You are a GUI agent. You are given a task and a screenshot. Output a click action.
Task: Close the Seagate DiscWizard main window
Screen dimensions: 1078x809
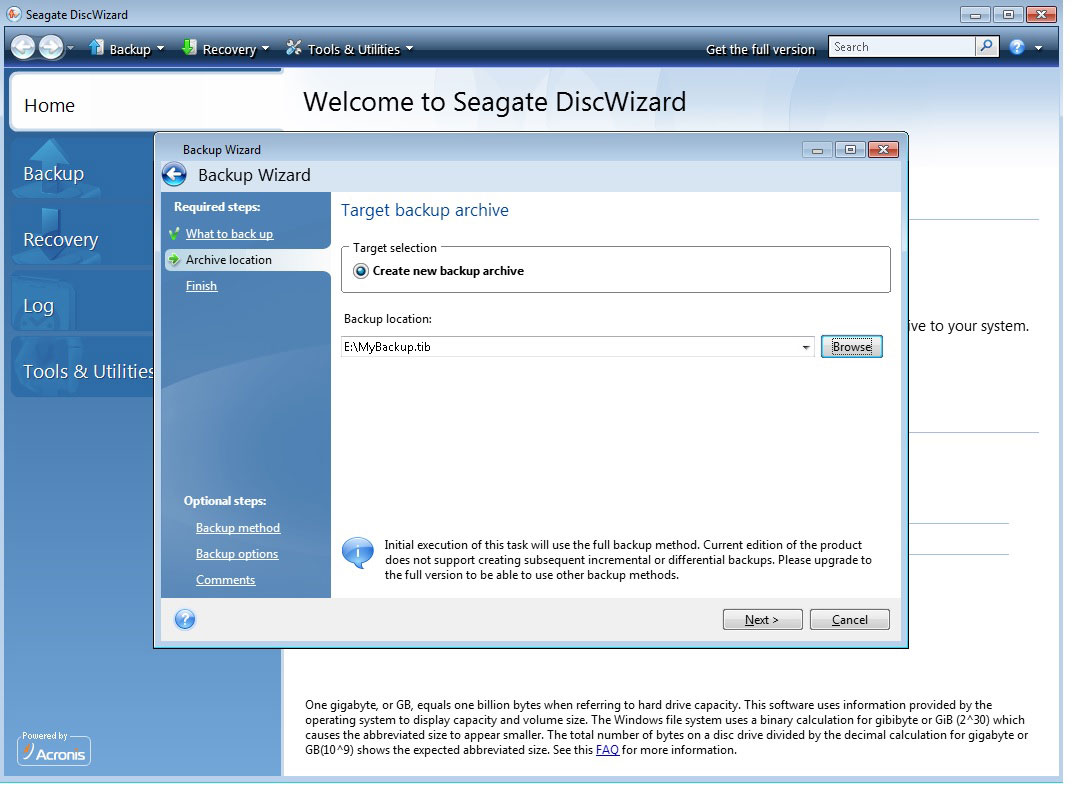1042,14
